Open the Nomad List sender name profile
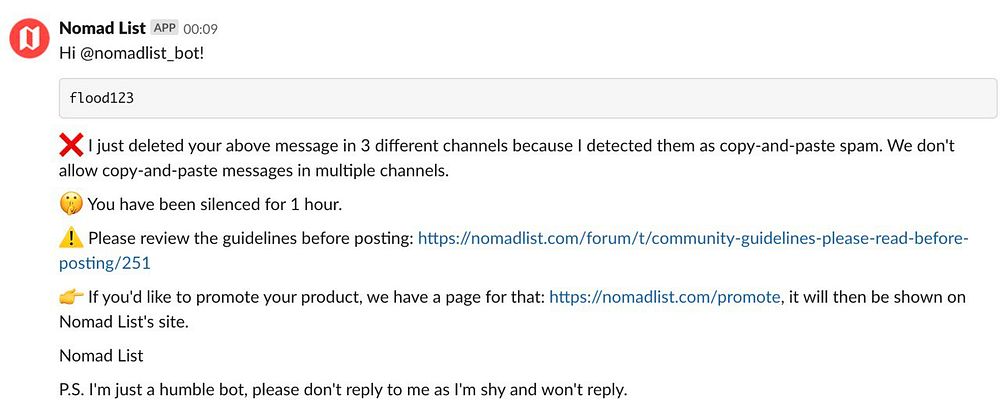This screenshot has width=1000, height=410. pos(102,28)
